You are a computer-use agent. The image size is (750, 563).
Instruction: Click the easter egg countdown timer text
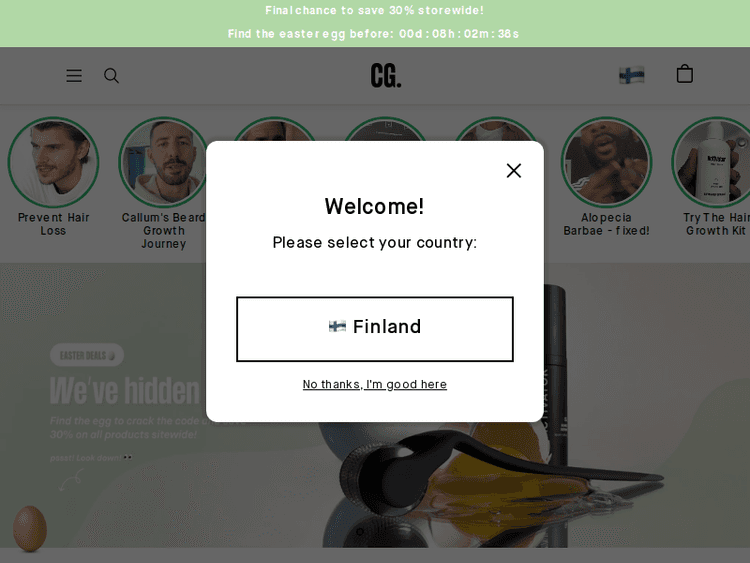[x=373, y=34]
